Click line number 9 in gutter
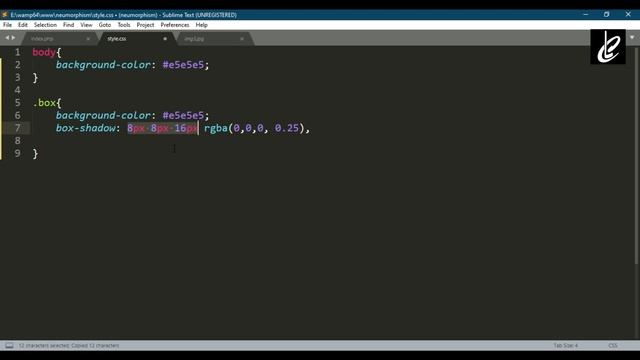The image size is (640, 360). 18,153
